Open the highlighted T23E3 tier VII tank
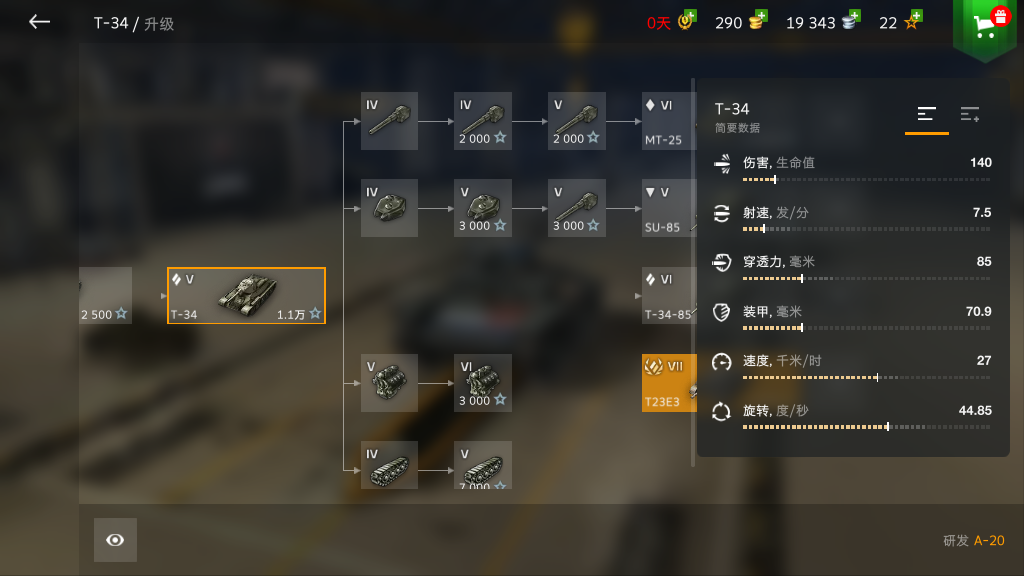Screen dimensions: 1024x576 (x=669, y=383)
